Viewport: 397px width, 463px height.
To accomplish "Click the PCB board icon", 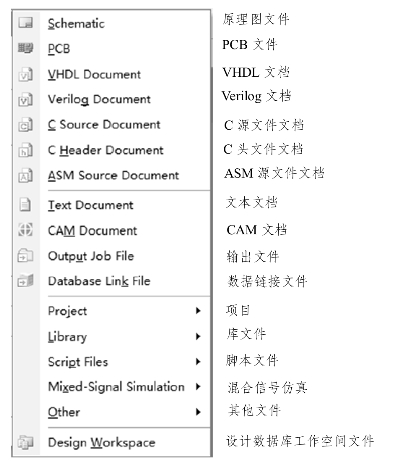I will click(x=26, y=48).
